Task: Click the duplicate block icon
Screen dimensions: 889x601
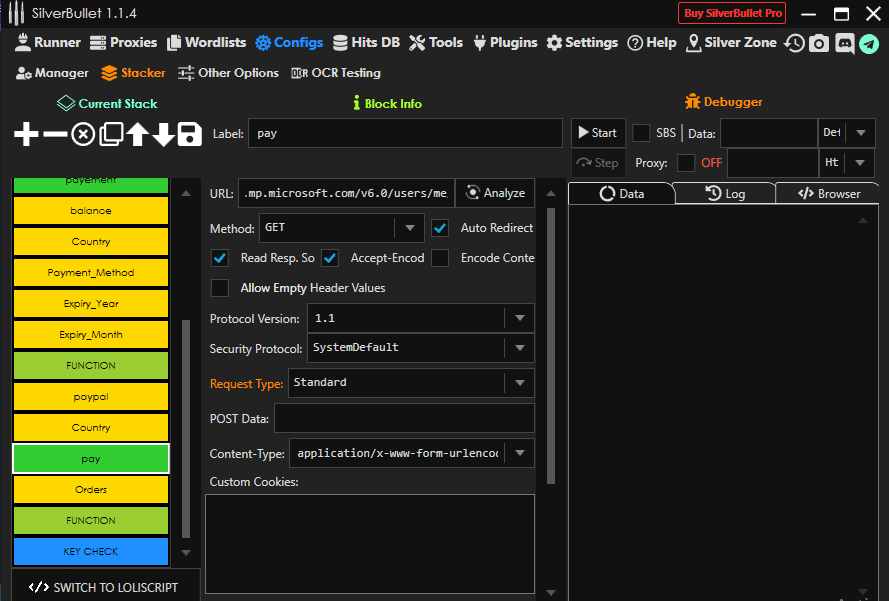Action: 111,134
